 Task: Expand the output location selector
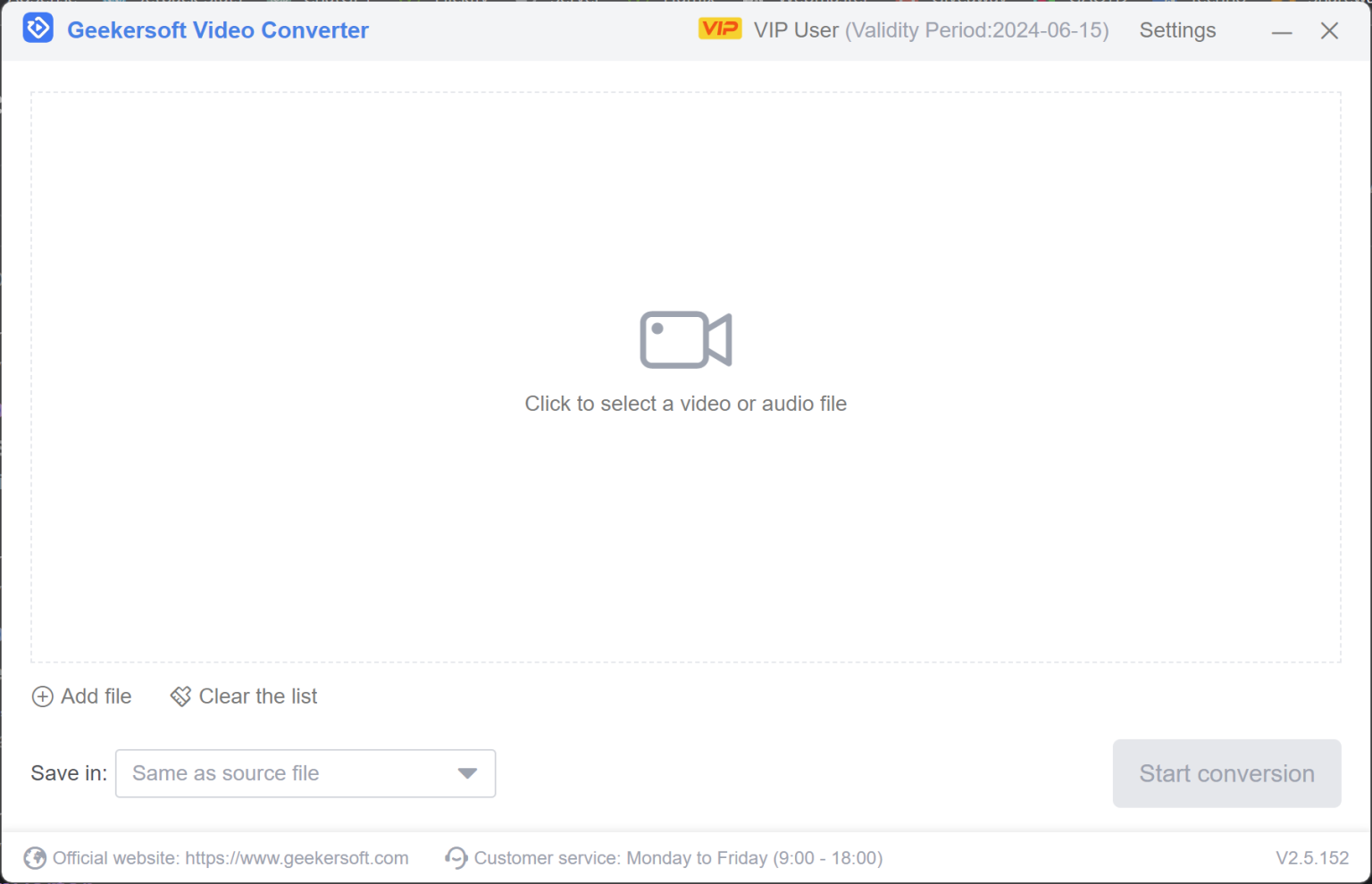[x=305, y=773]
